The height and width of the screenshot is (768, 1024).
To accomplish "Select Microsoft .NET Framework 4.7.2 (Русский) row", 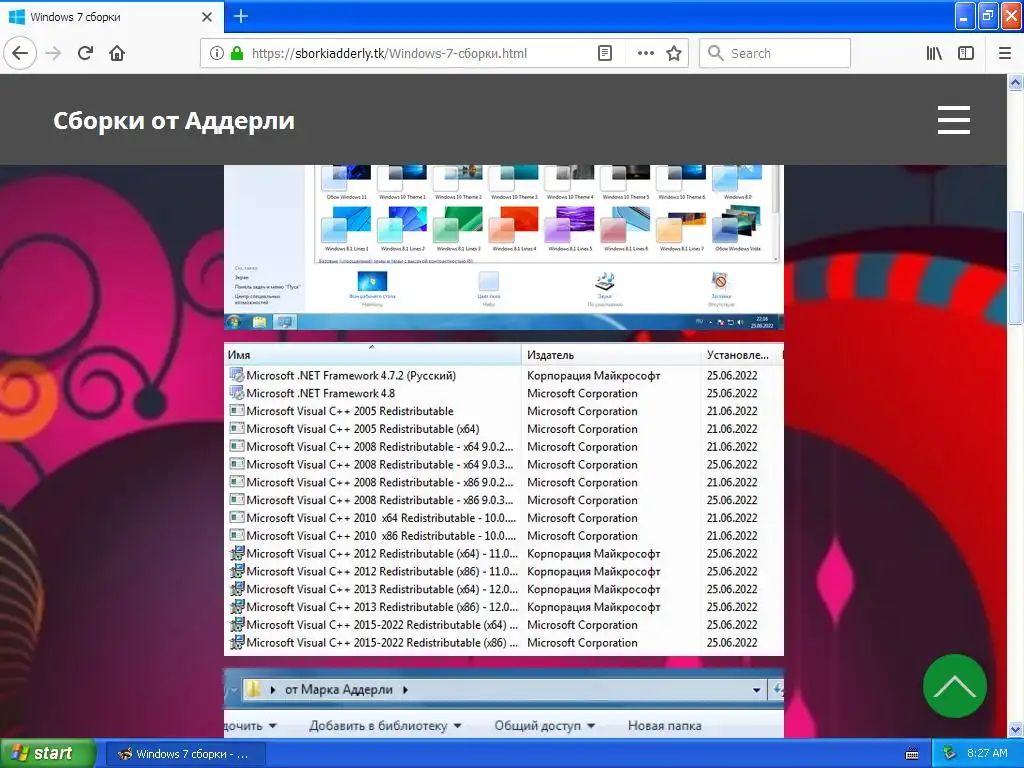I will click(x=504, y=376).
